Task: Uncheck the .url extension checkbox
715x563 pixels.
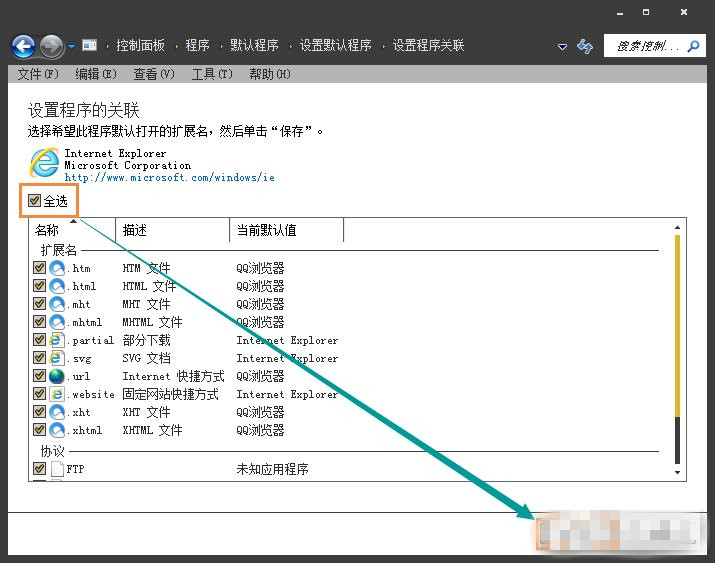Action: pyautogui.click(x=39, y=376)
